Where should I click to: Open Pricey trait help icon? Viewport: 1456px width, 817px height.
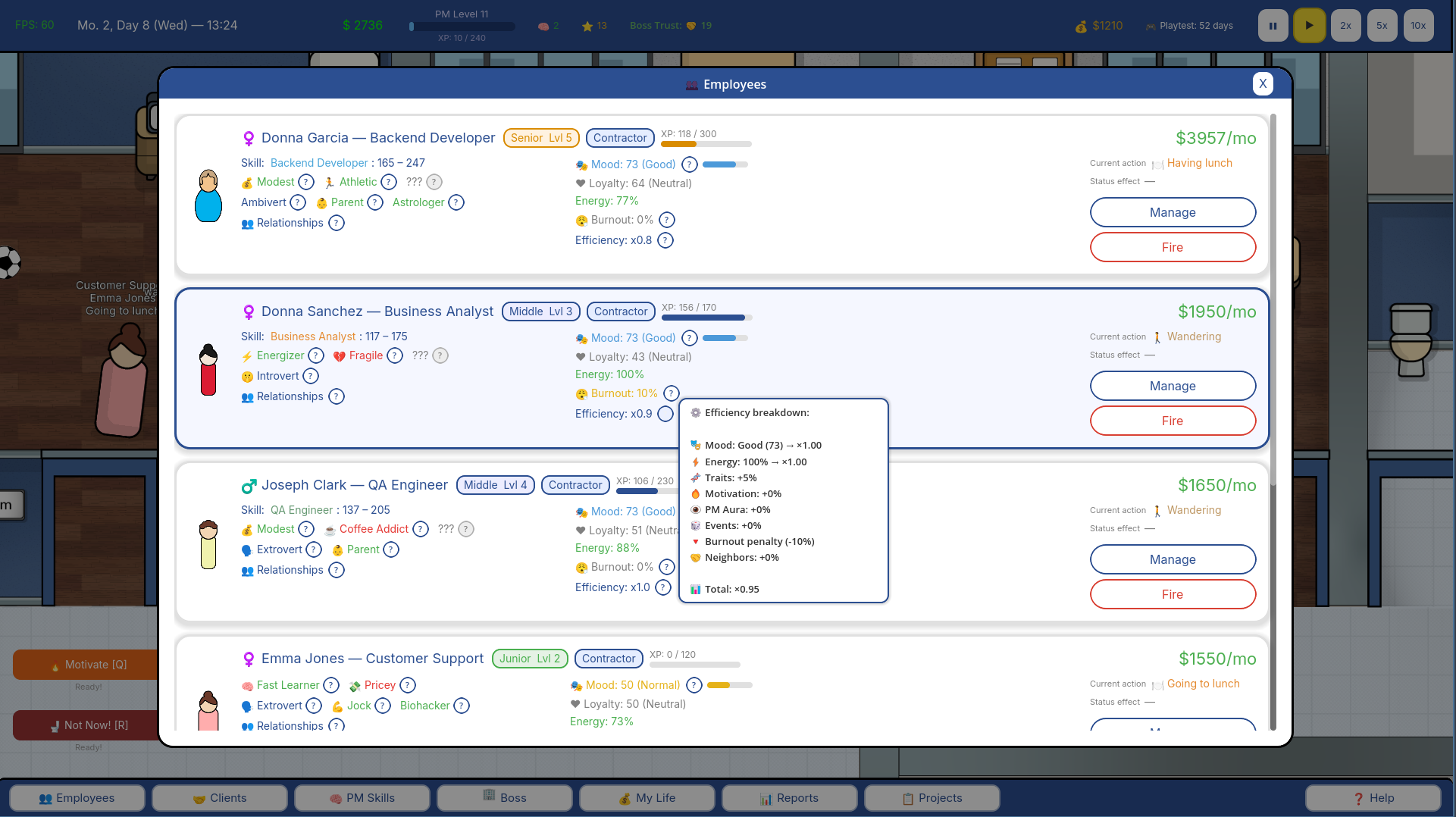[x=408, y=685]
